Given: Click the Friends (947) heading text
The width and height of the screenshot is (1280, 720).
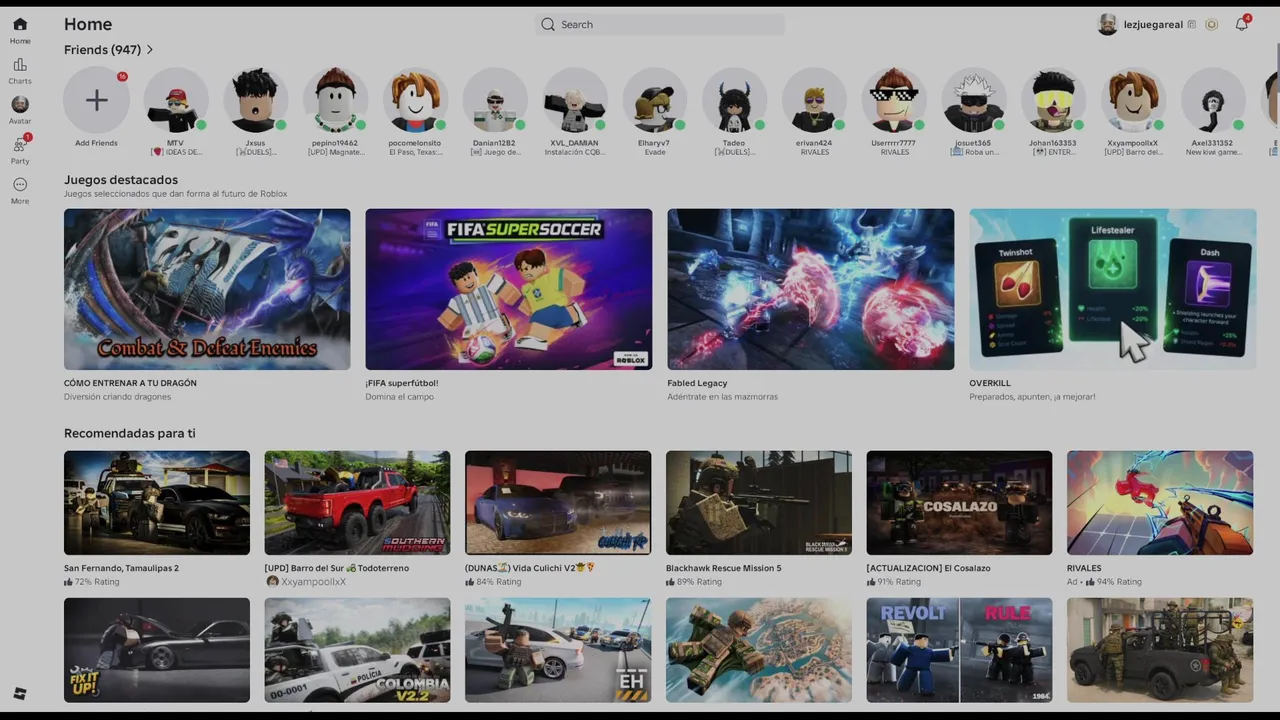Looking at the screenshot, I should pyautogui.click(x=102, y=50).
